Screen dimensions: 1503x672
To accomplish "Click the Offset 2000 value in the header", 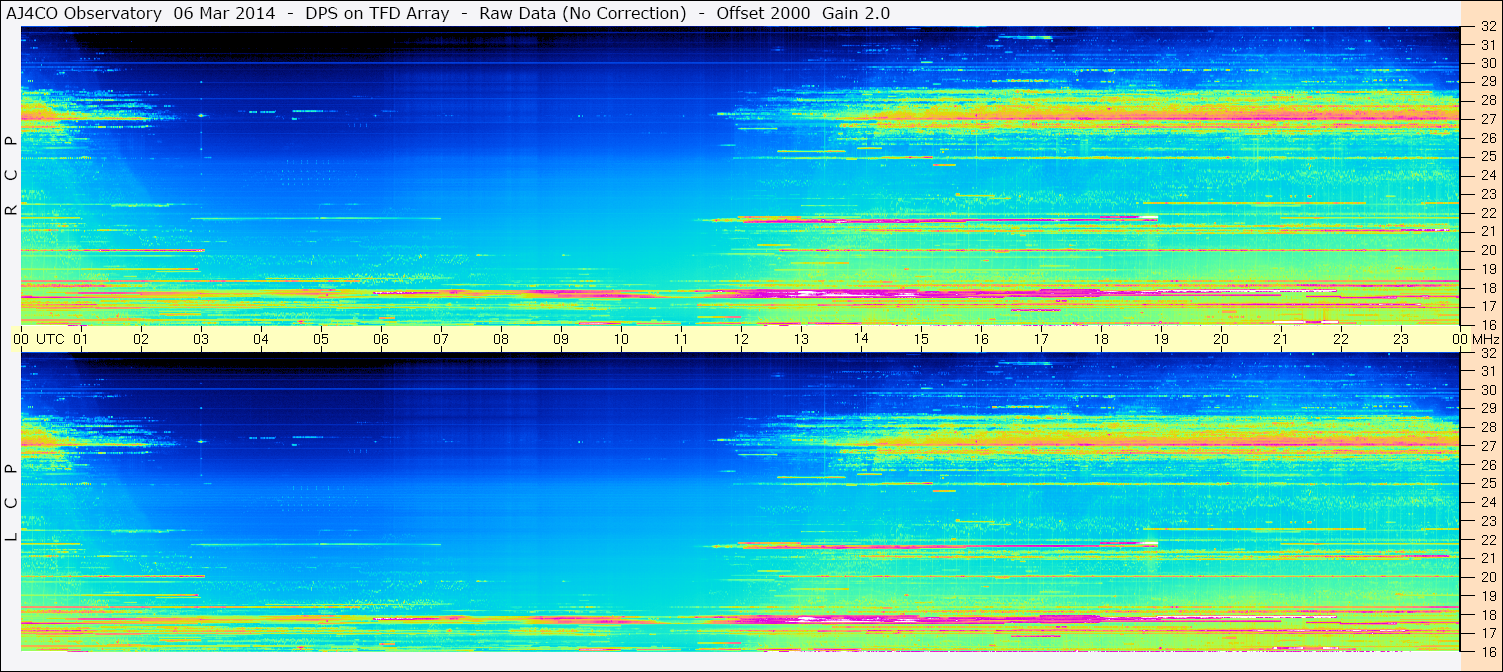I will [x=757, y=13].
